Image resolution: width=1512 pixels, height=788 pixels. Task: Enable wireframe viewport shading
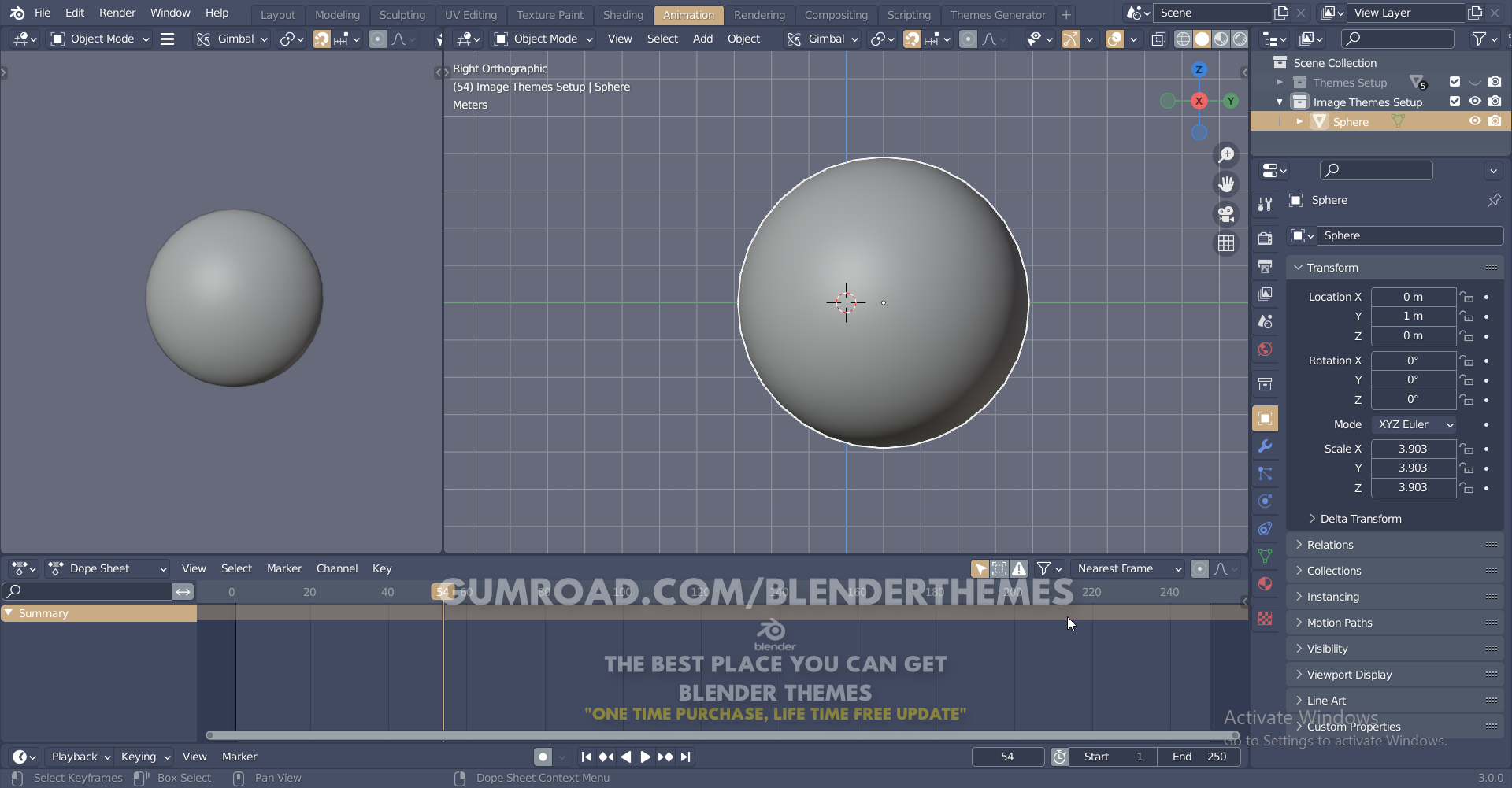(x=1184, y=39)
